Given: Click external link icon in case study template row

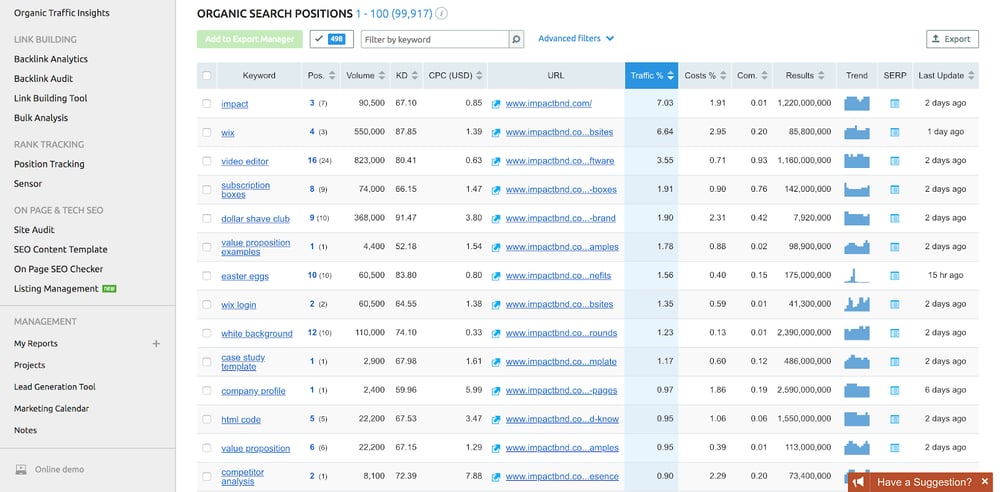Looking at the screenshot, I should point(496,362).
